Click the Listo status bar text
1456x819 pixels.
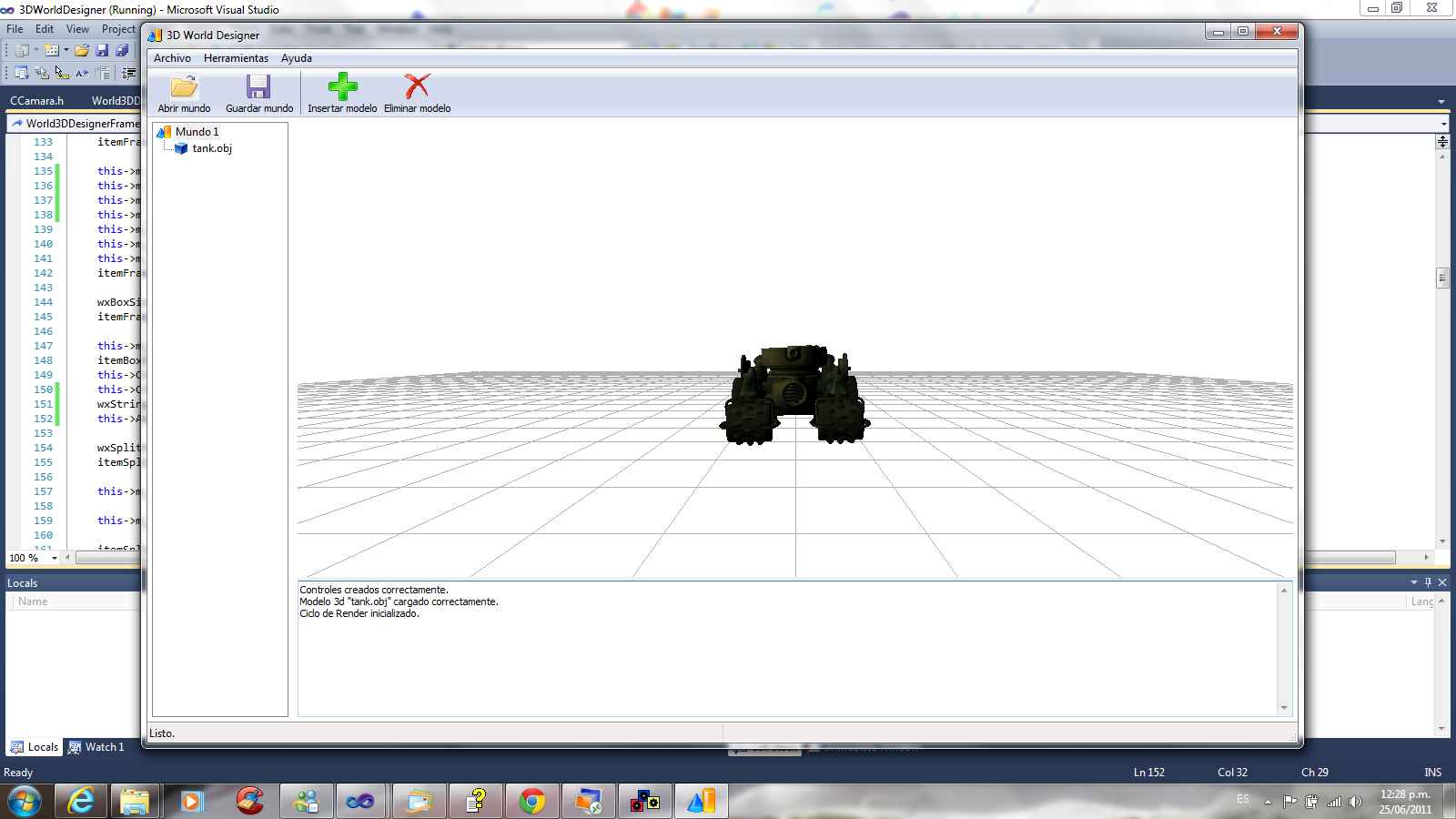point(162,733)
